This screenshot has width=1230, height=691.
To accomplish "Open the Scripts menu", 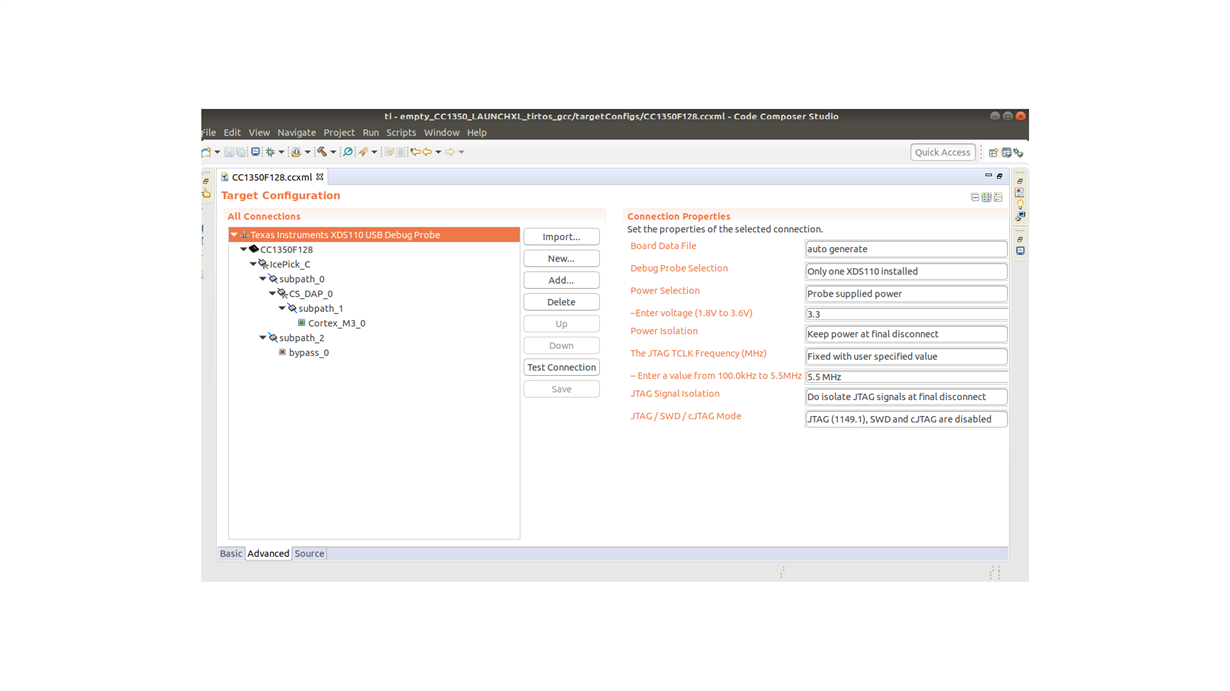I will click(401, 132).
